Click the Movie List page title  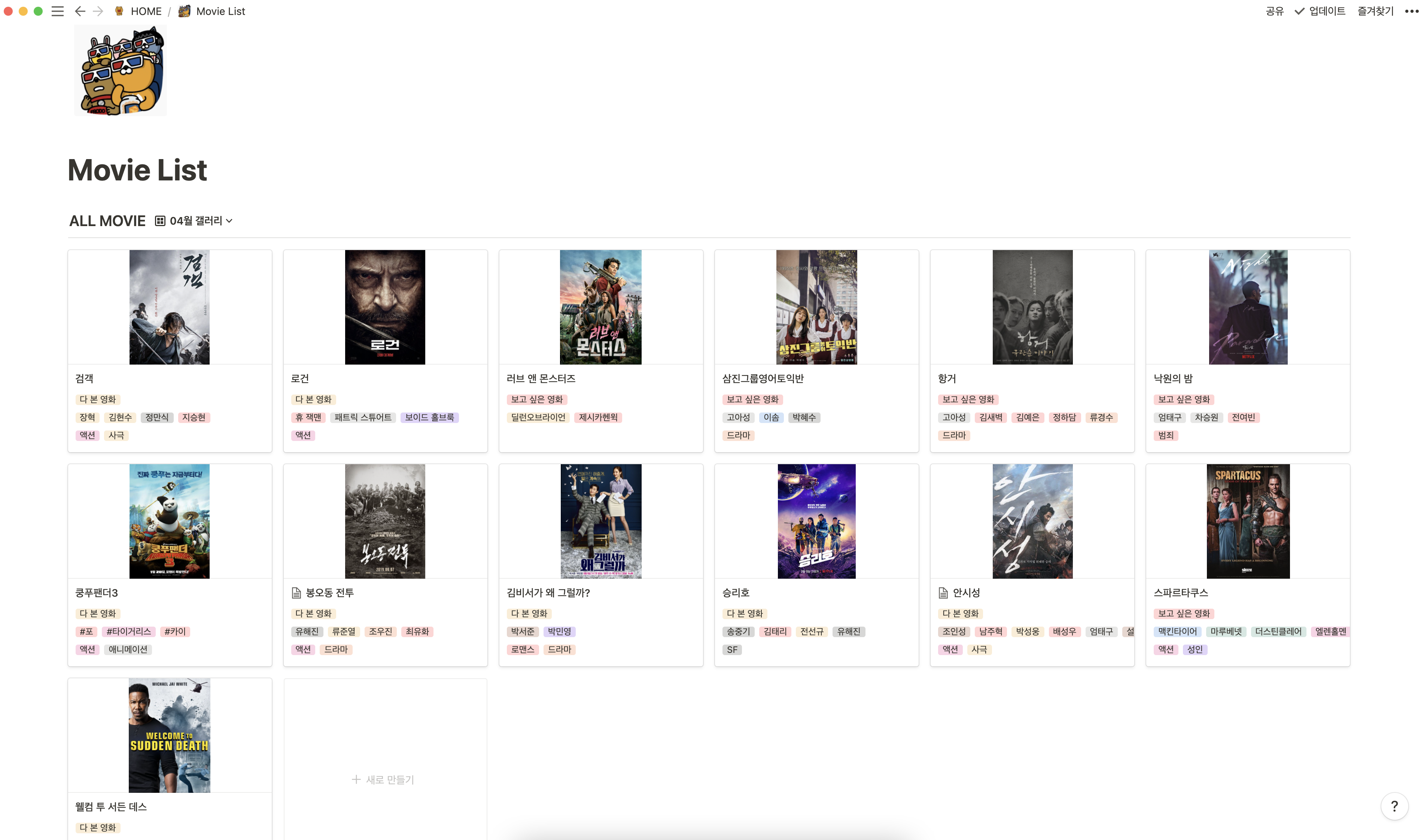(137, 170)
